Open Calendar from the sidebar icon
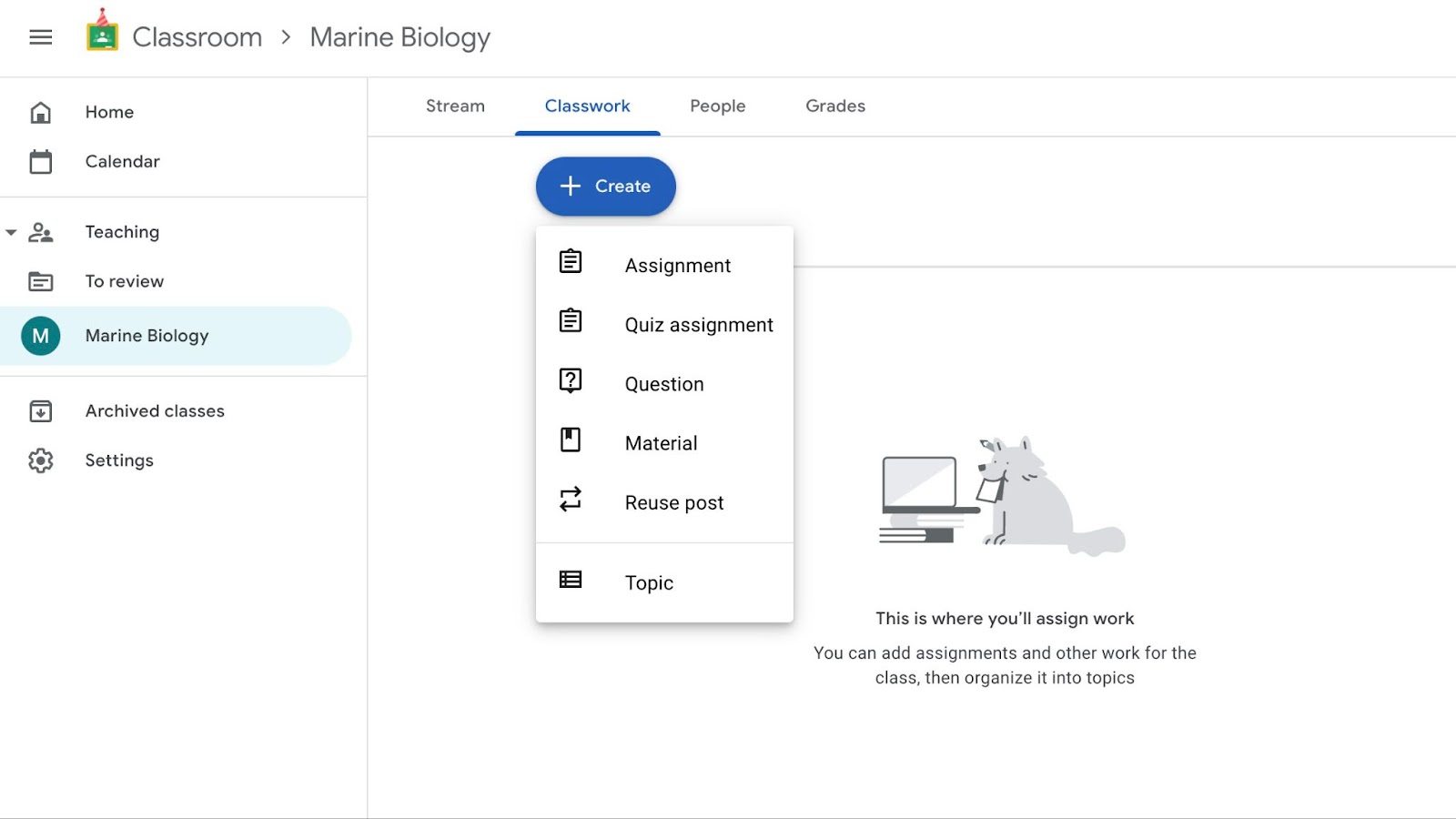The height and width of the screenshot is (819, 1456). (x=40, y=162)
